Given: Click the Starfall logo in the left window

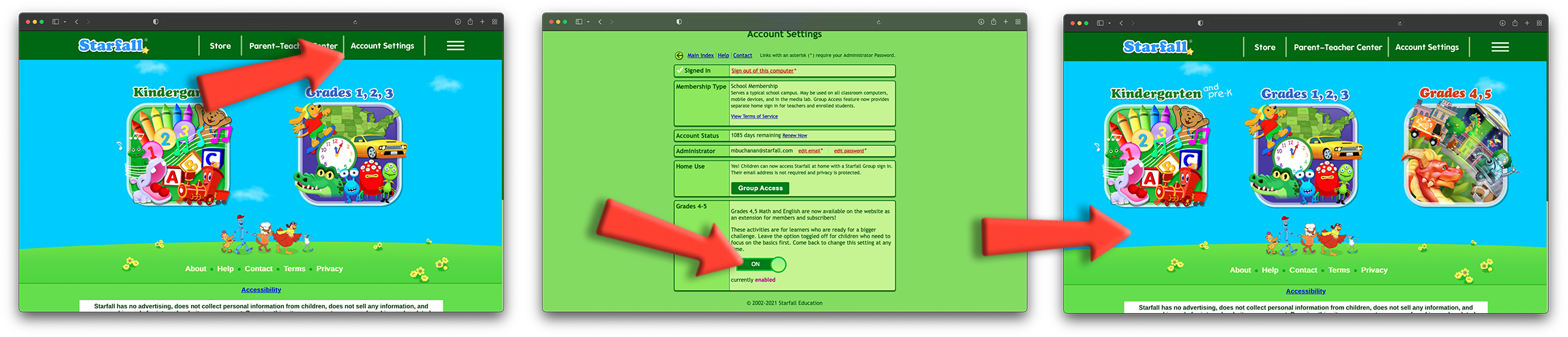Looking at the screenshot, I should click(113, 46).
